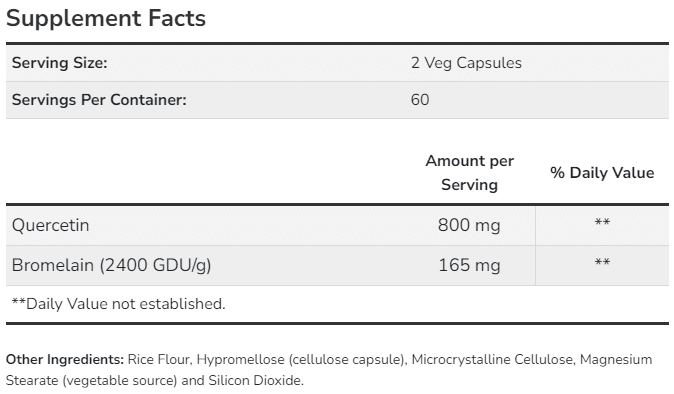Click the Daily Value not established footnote

(x=118, y=304)
